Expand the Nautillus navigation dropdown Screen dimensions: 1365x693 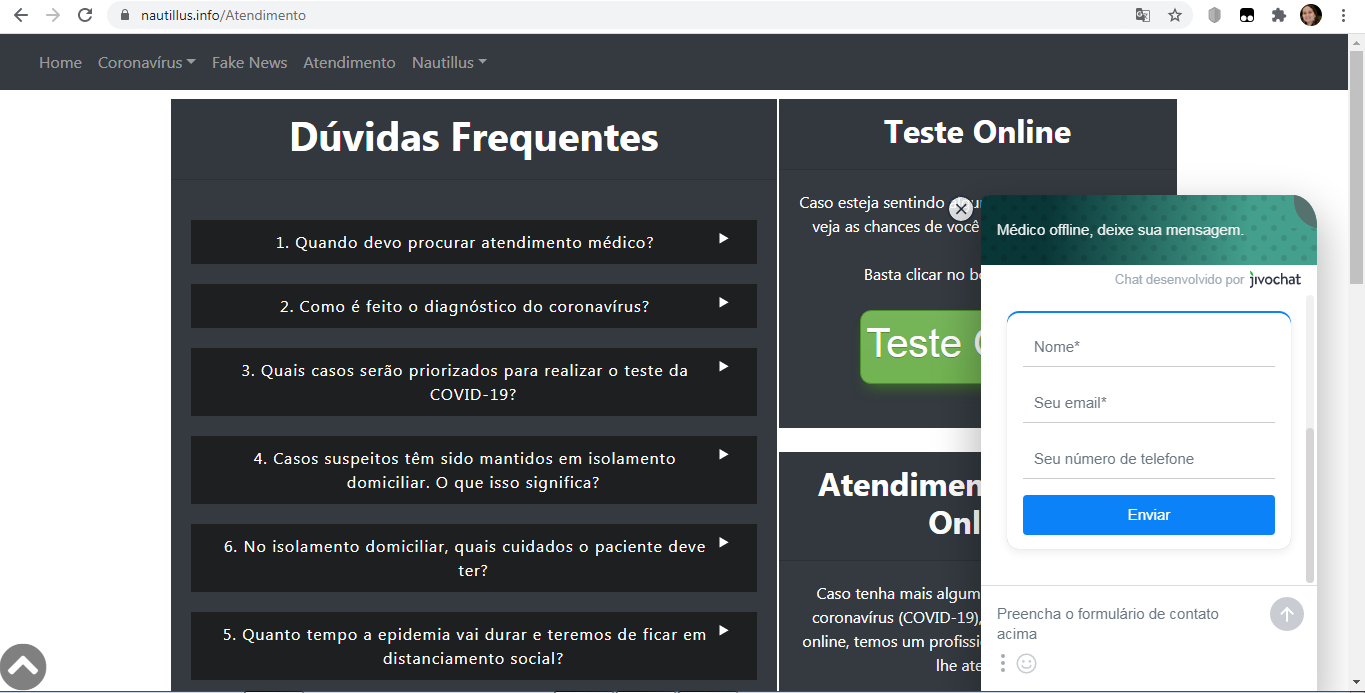click(449, 62)
